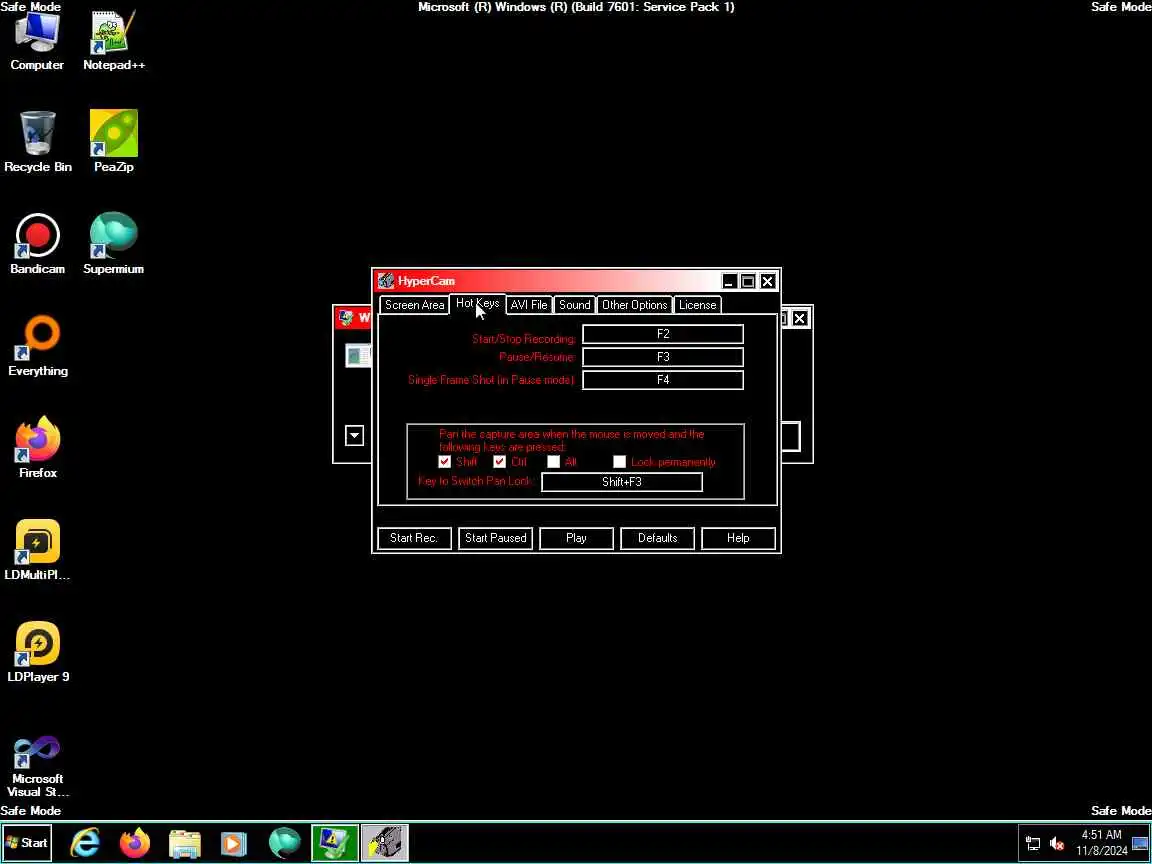The height and width of the screenshot is (864, 1152).
Task: Click the Start/Stop Recording hotkey field F2
Action: click(663, 334)
